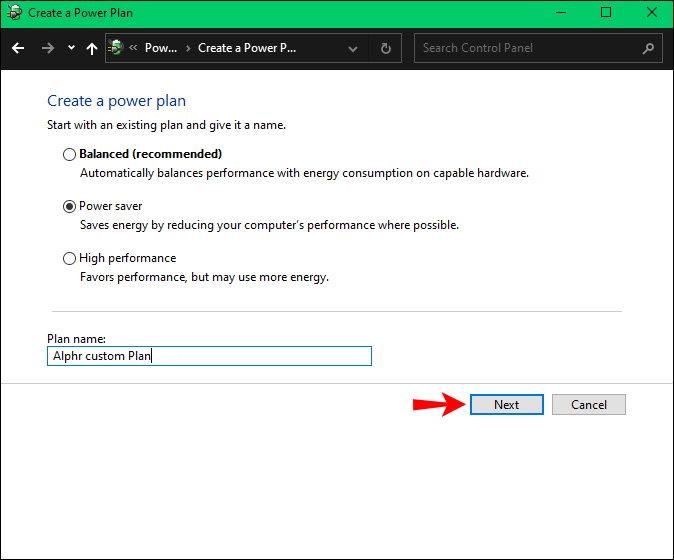This screenshot has height=560, width=674.
Task: Expand the address bar history chevron
Action: click(x=353, y=49)
